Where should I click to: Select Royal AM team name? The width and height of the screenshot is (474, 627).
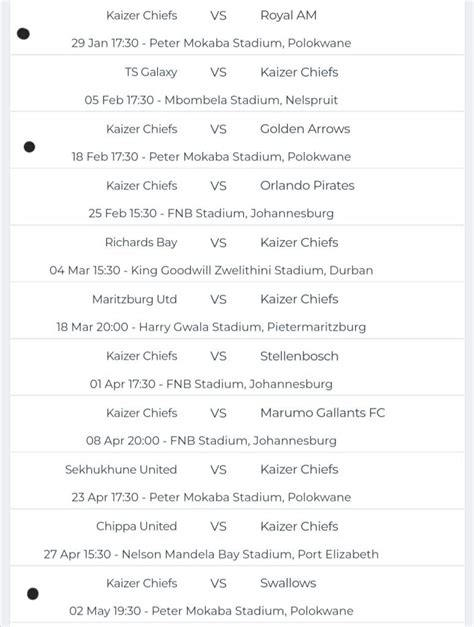[x=288, y=15]
